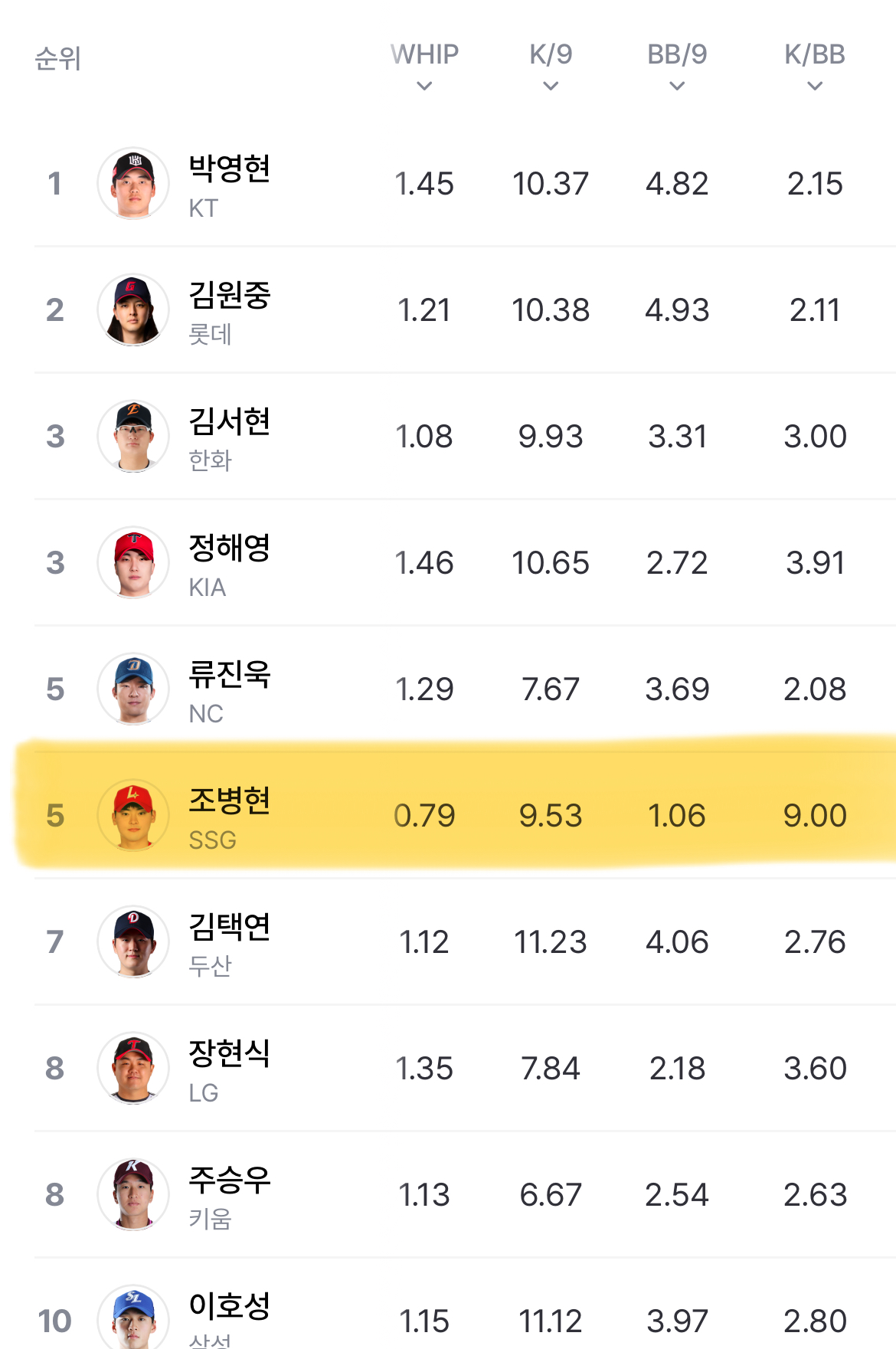The width and height of the screenshot is (896, 1349).
Task: Sort by the K/BB column chevron
Action: tap(815, 86)
